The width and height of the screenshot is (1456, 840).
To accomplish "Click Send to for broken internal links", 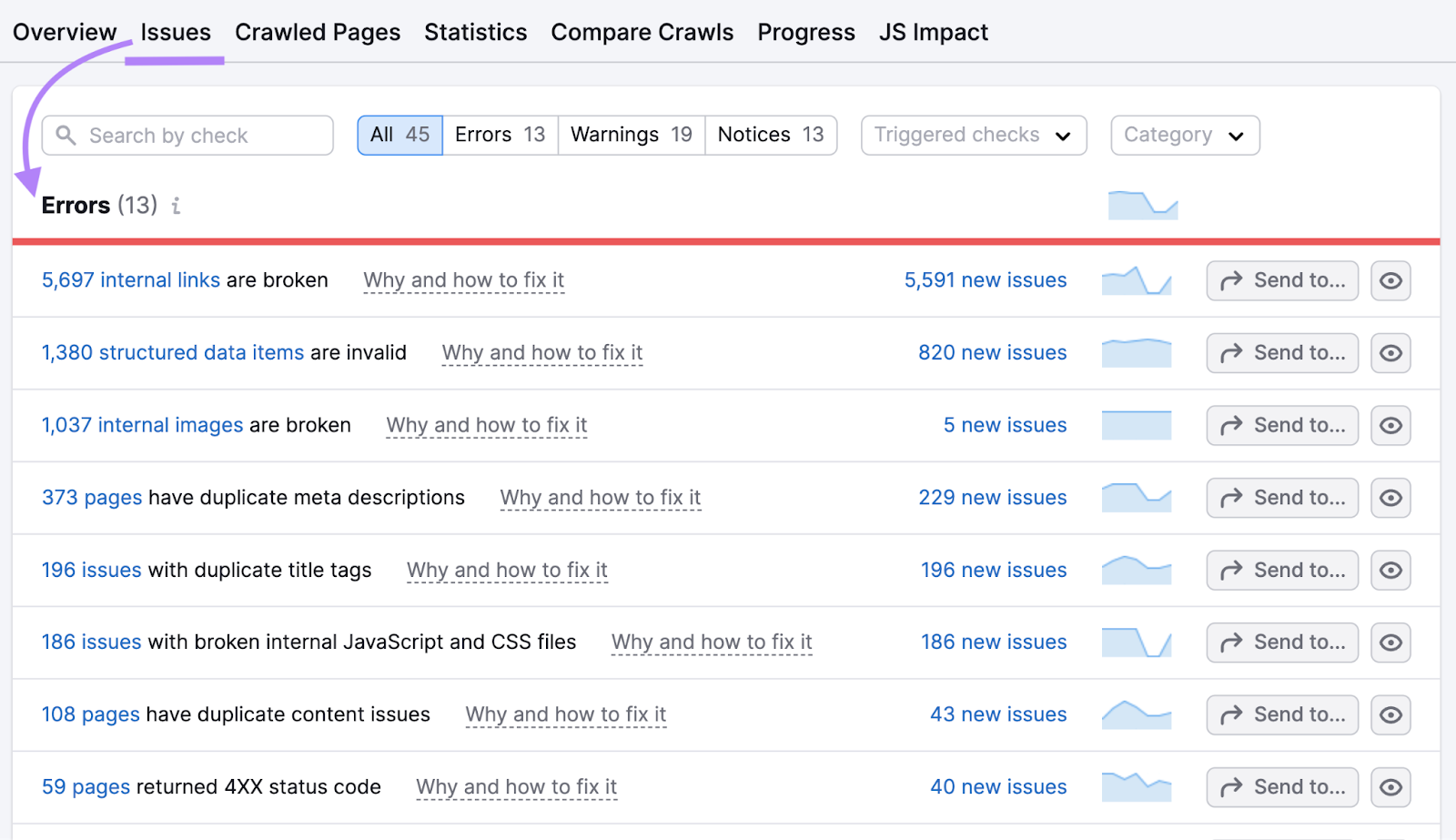I will tap(1282, 280).
